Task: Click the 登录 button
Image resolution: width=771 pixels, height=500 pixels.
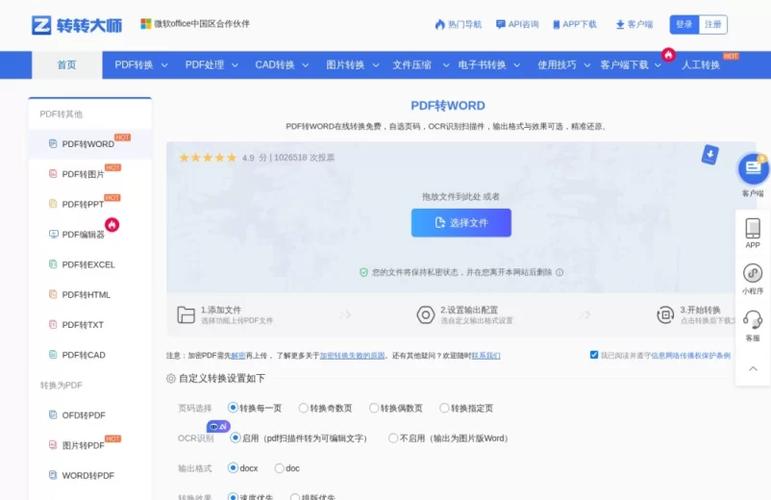Action: [x=684, y=25]
